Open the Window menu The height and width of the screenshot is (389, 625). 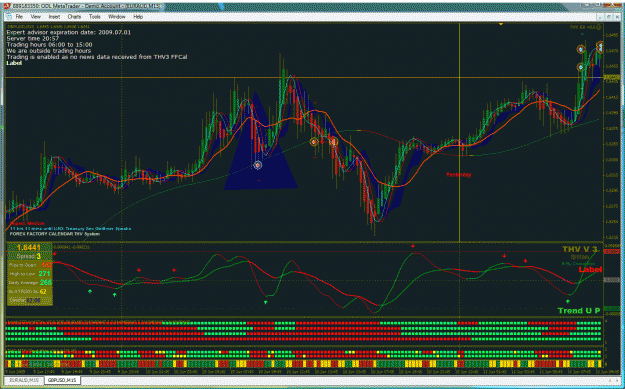[117, 17]
